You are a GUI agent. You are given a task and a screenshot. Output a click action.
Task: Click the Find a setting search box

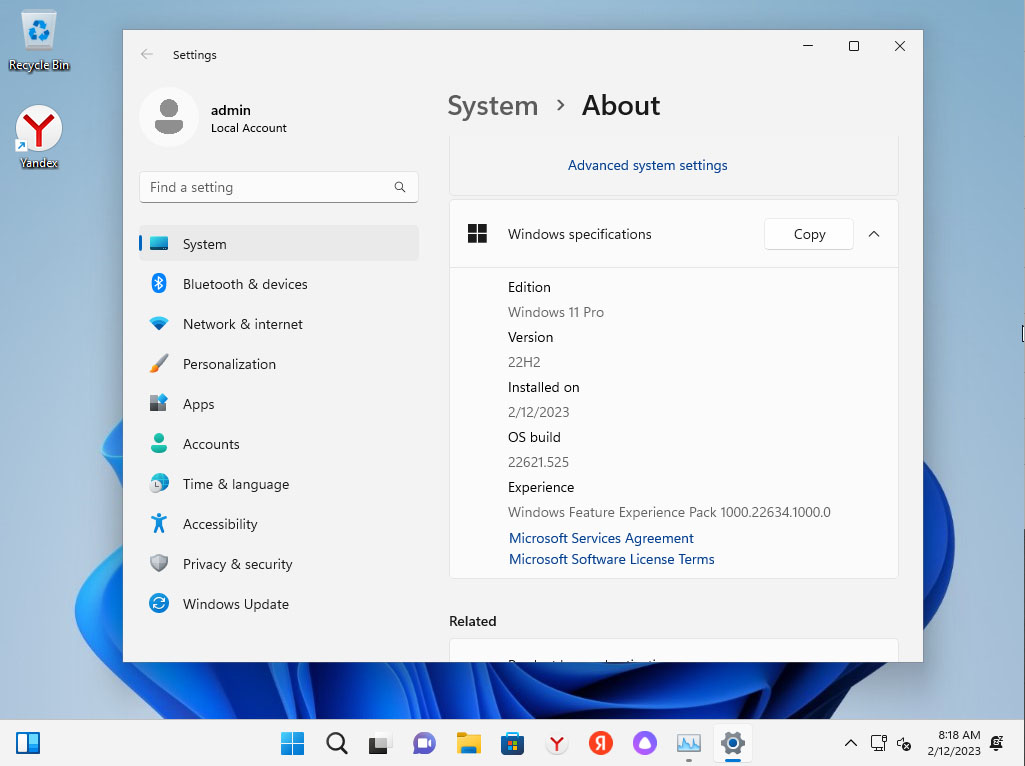pos(270,187)
